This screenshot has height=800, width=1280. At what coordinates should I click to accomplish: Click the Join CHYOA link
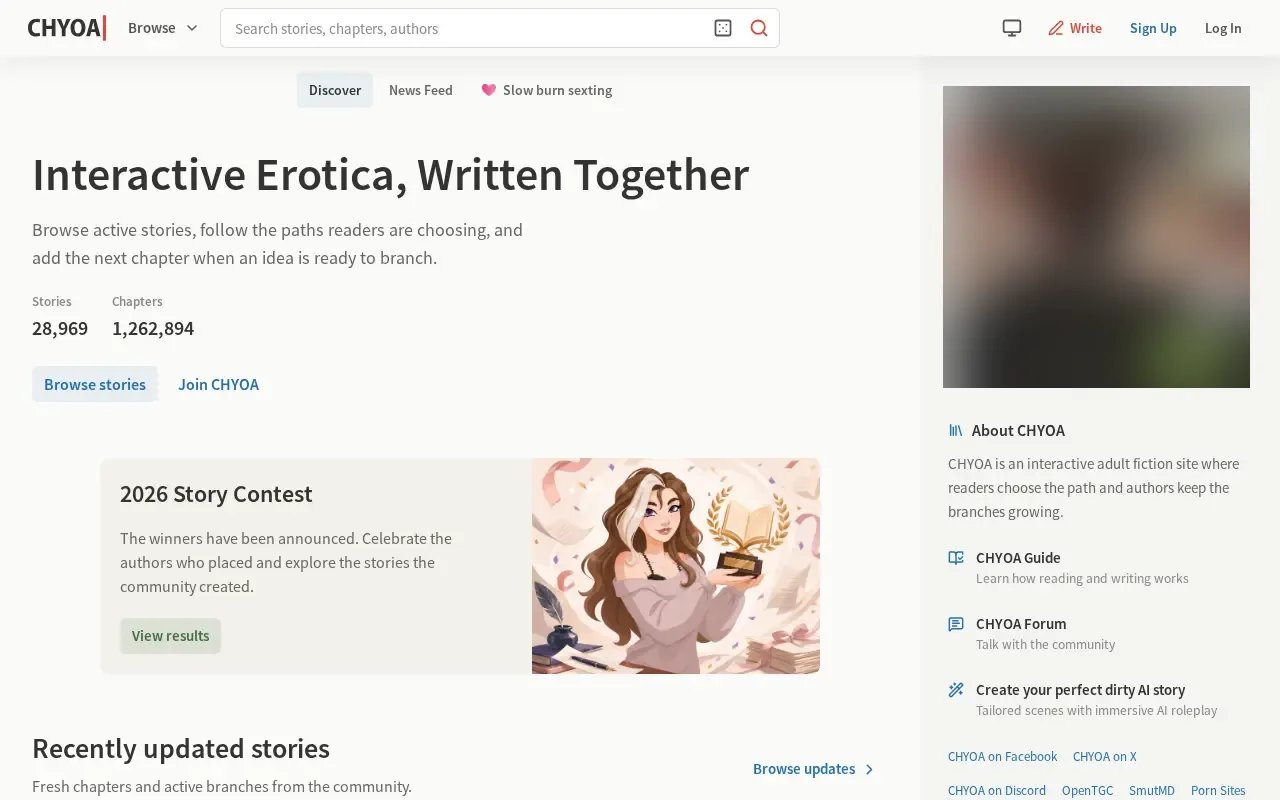(x=218, y=384)
